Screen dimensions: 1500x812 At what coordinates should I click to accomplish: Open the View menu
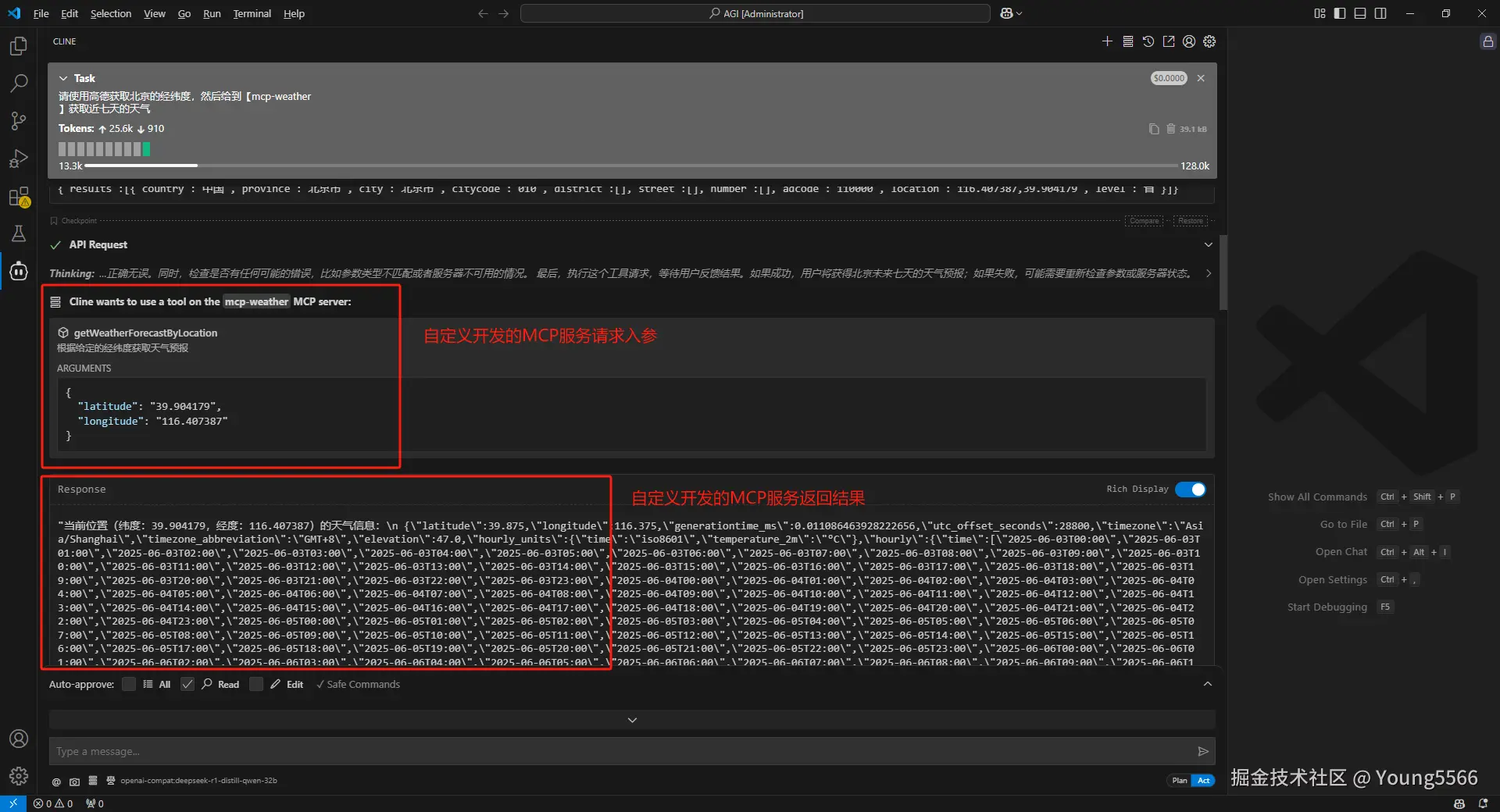(x=155, y=13)
